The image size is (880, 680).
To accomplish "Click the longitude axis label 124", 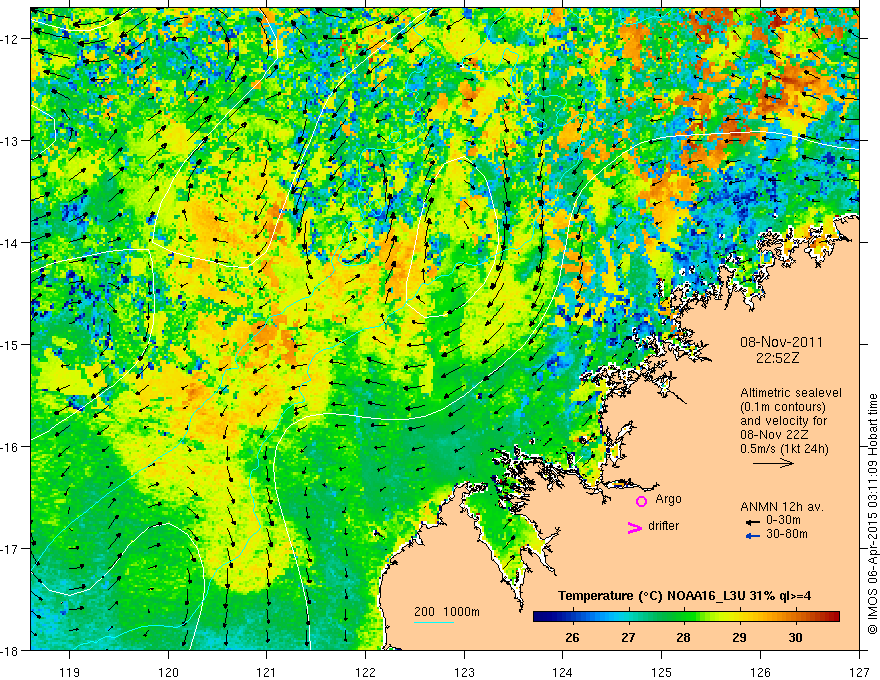I will (x=563, y=672).
